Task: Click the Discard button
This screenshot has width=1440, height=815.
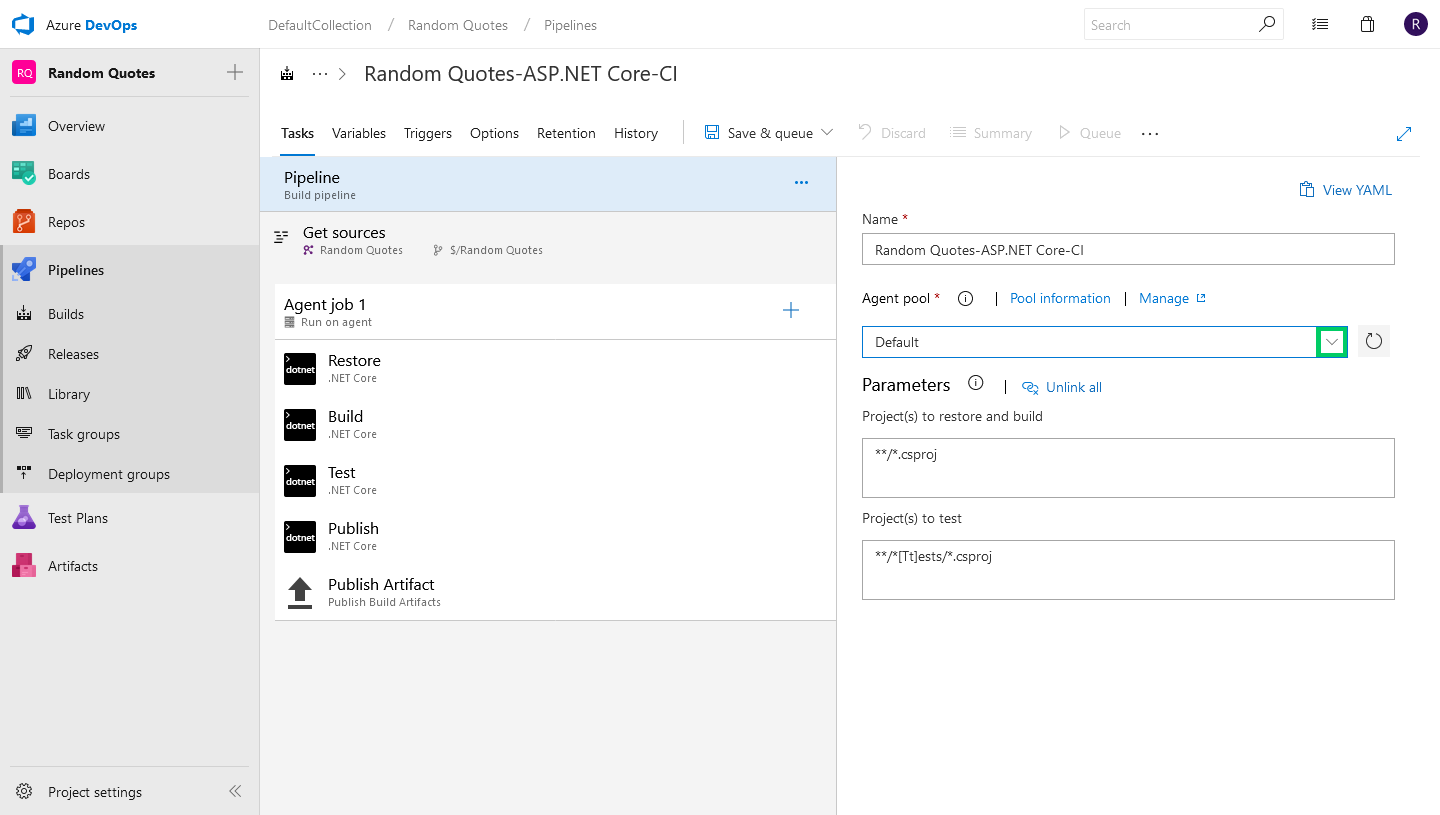Action: [892, 133]
